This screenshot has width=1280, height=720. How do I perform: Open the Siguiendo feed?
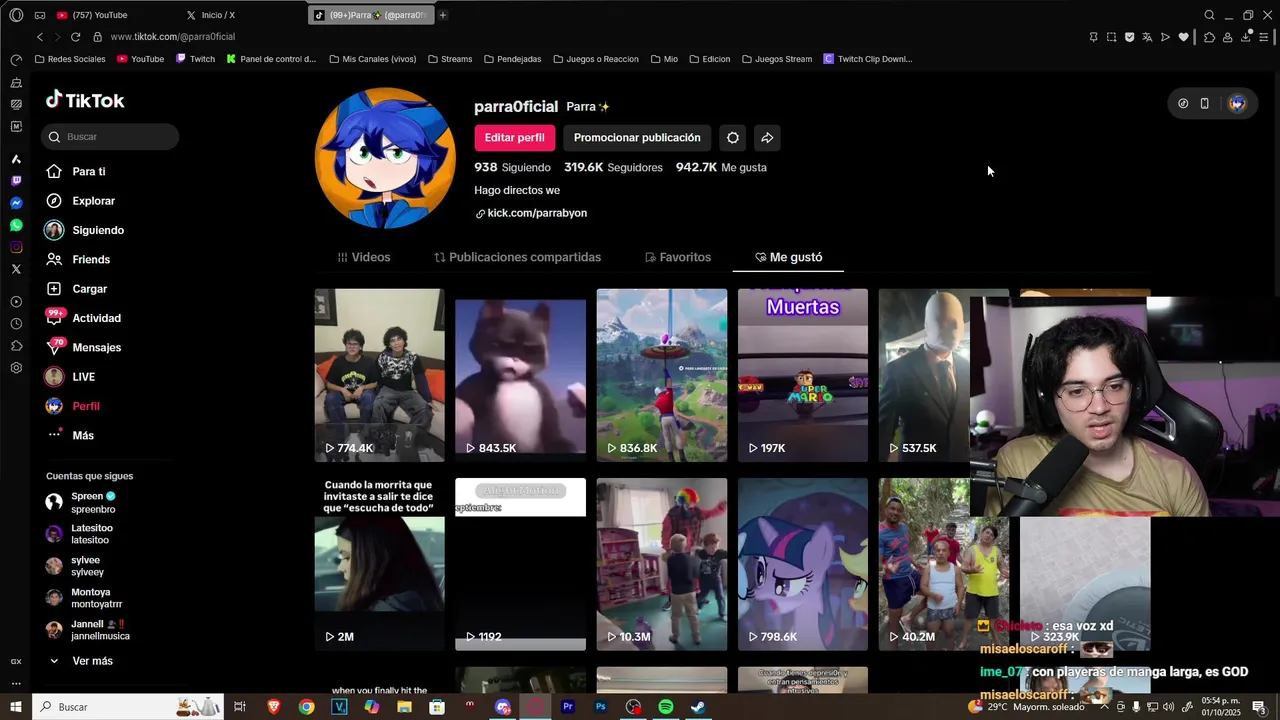pos(84,230)
